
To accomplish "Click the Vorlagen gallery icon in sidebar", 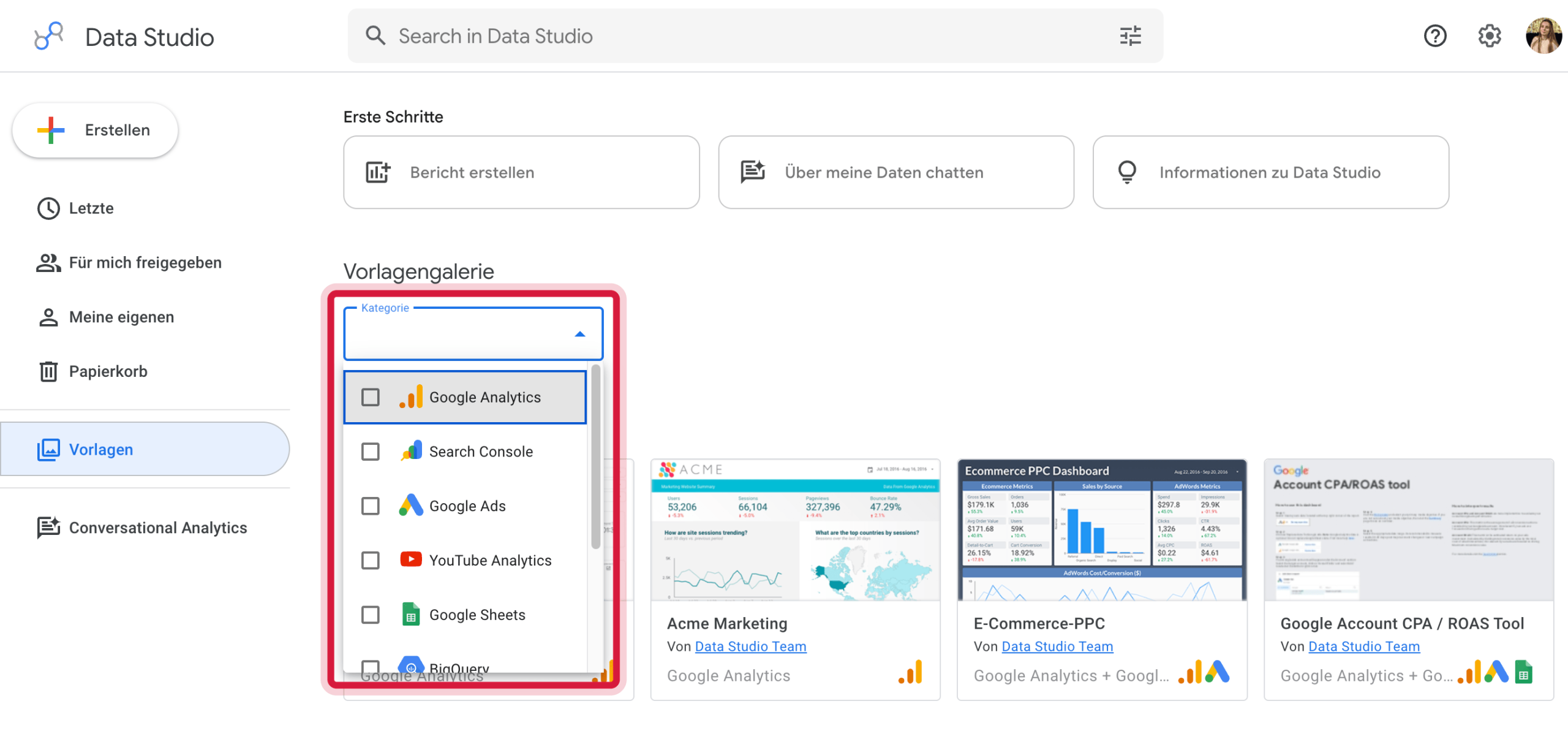I will coord(48,450).
